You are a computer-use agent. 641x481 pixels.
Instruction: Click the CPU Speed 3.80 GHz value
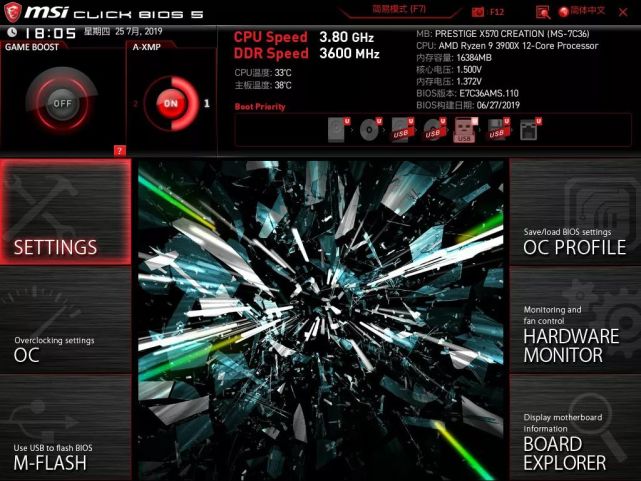point(347,37)
